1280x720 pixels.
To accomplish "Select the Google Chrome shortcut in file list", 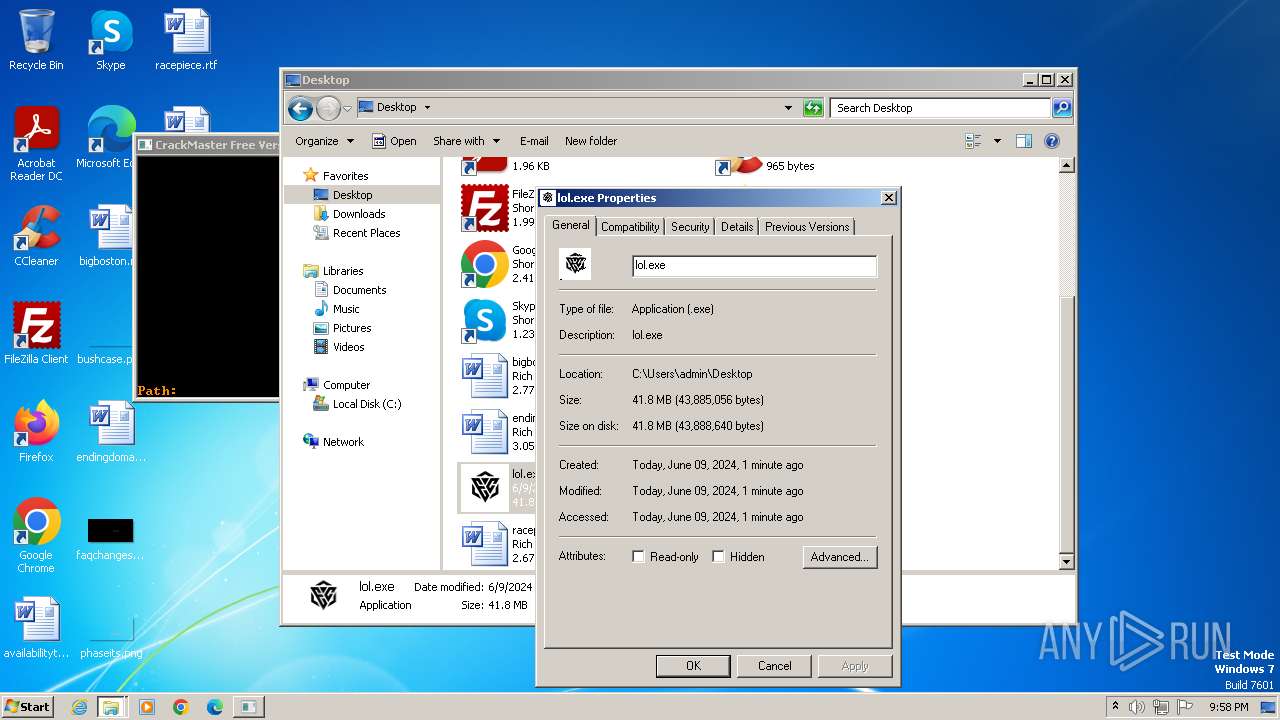I will pyautogui.click(x=497, y=264).
